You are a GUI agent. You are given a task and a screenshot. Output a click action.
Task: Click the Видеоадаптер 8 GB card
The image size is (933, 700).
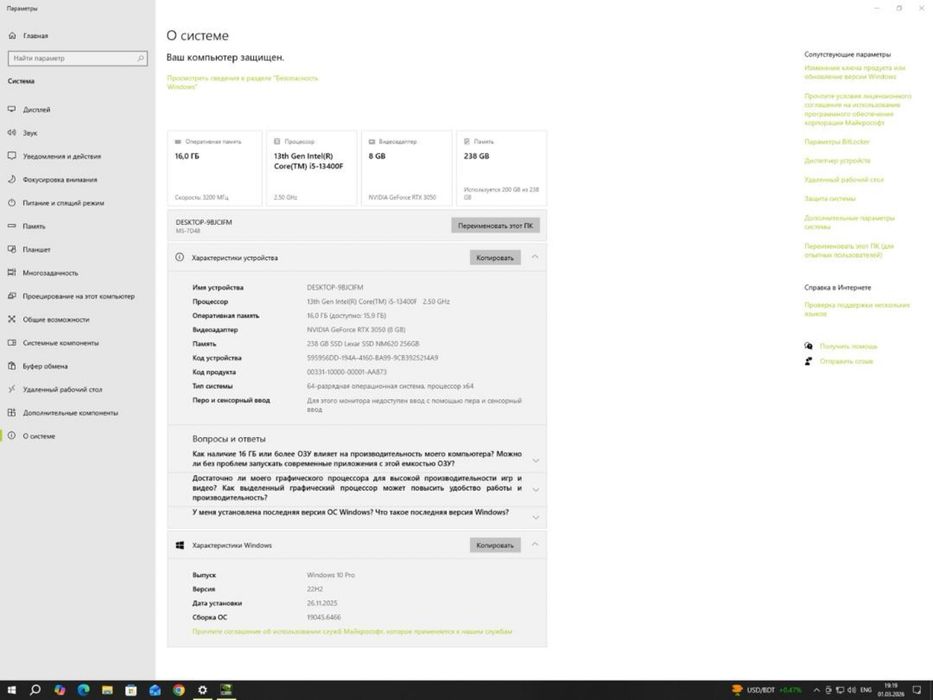tap(406, 168)
